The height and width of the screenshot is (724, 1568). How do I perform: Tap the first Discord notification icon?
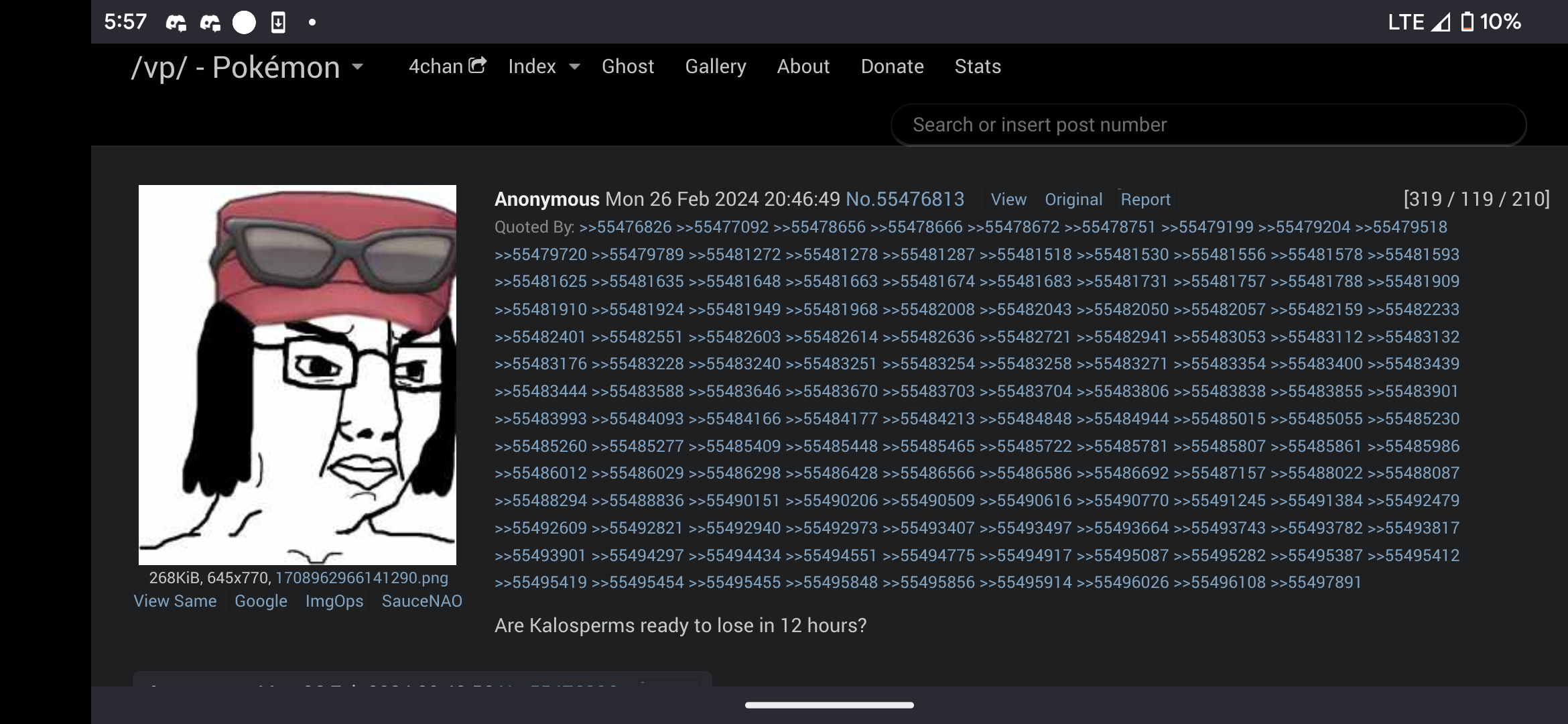[176, 23]
